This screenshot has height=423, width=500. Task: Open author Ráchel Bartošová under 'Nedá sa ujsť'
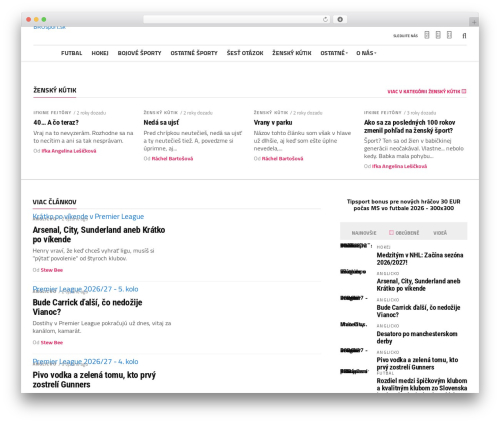[172, 159]
